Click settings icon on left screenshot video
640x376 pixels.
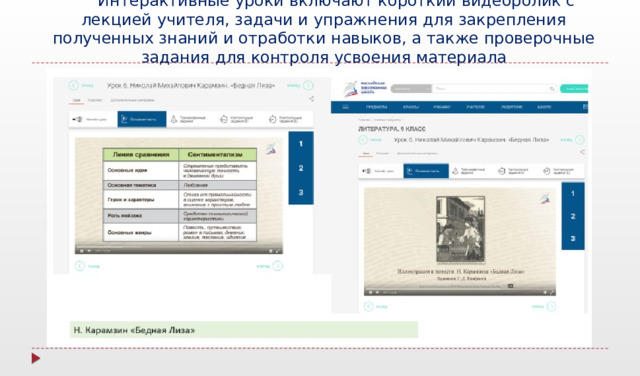click(x=270, y=251)
